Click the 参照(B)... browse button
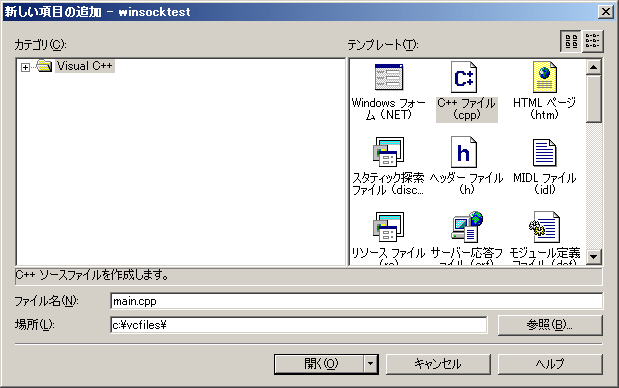The height and width of the screenshot is (388, 619). [x=550, y=325]
